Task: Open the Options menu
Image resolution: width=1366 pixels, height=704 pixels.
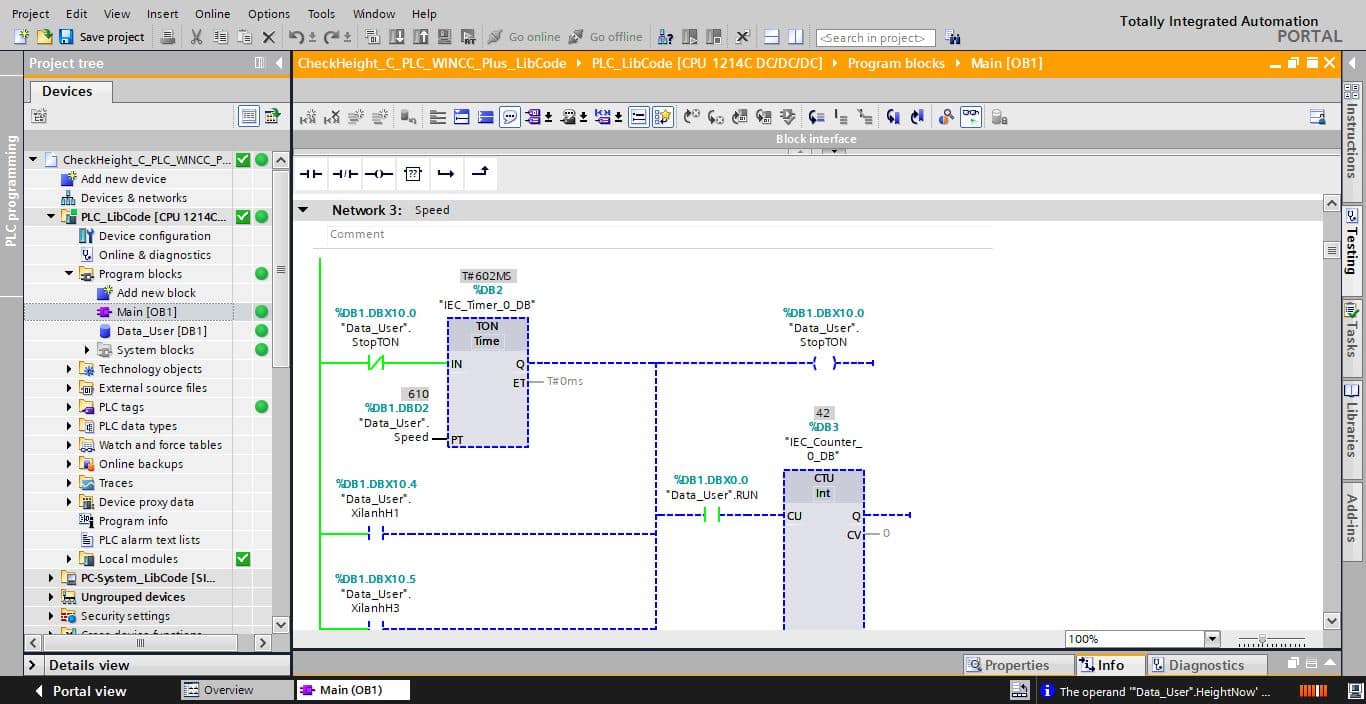Action: pos(269,14)
